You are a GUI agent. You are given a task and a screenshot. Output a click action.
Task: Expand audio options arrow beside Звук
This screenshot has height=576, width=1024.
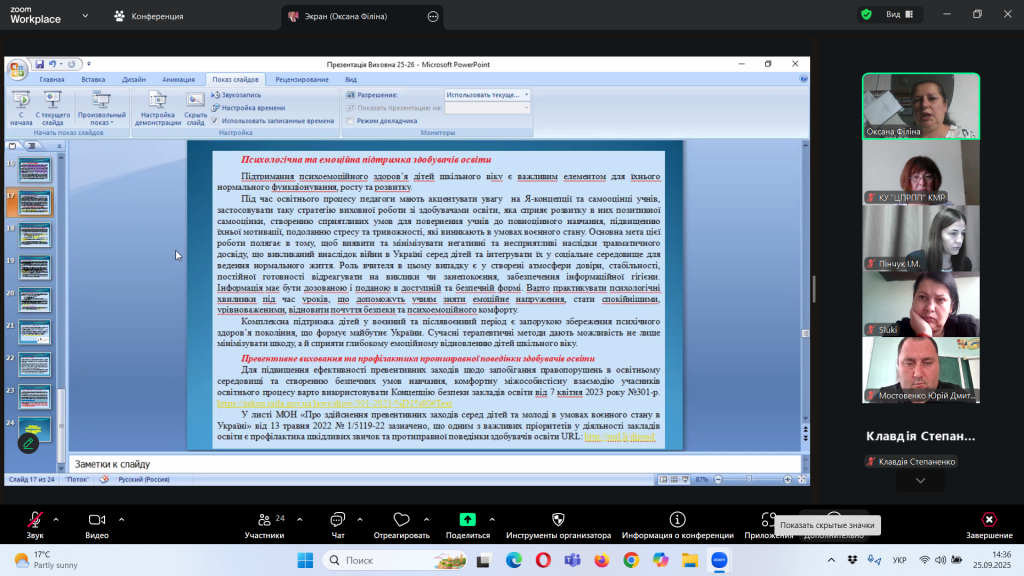(x=56, y=520)
